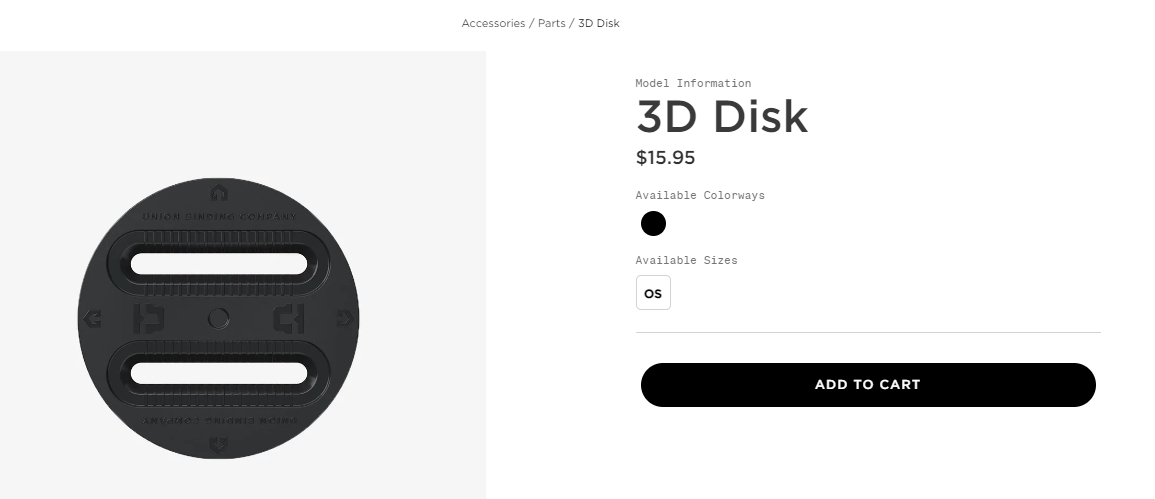Click the left arrow emblem on disk
The width and height of the screenshot is (1155, 499).
(93, 319)
